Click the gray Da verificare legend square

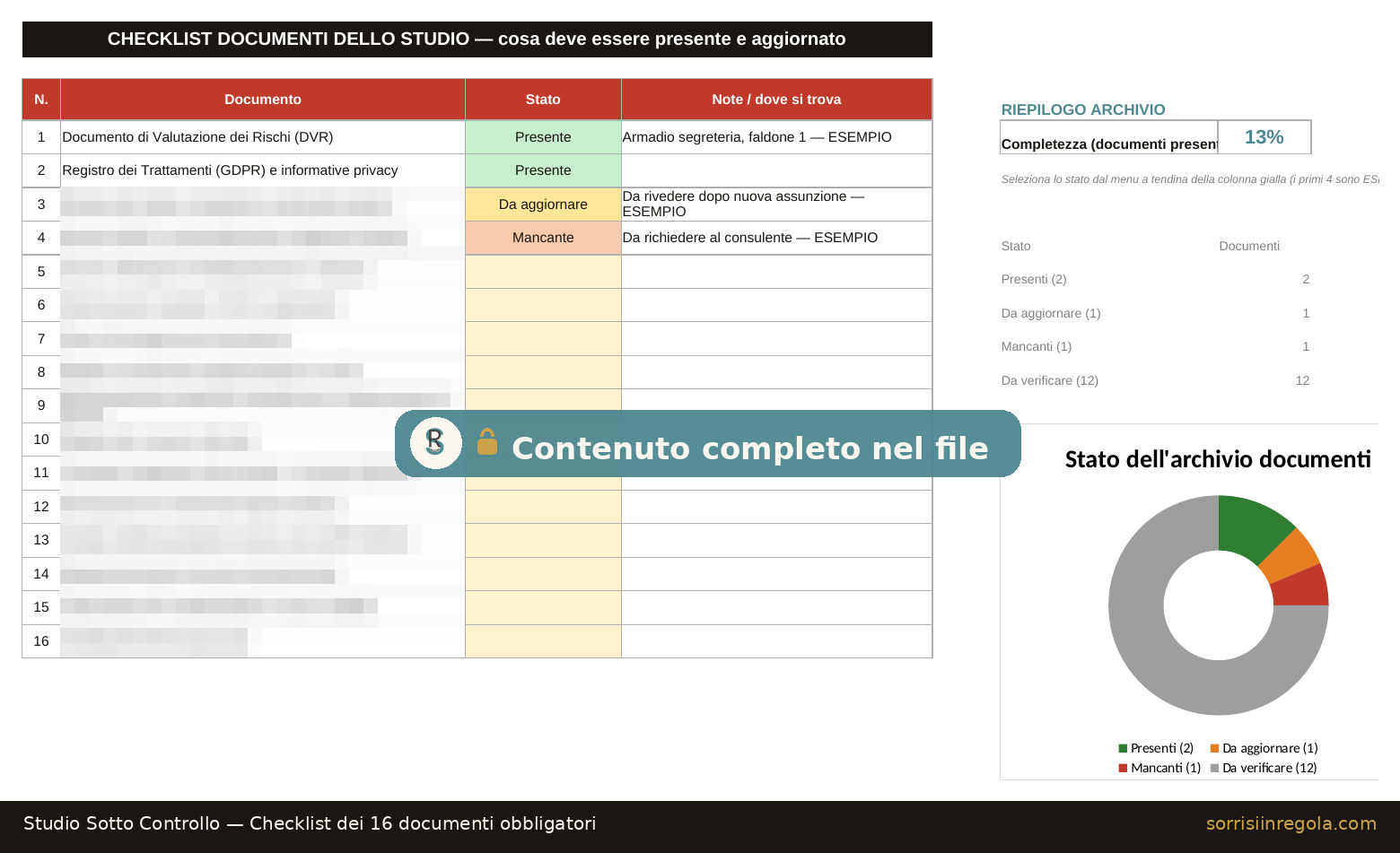click(x=1214, y=768)
